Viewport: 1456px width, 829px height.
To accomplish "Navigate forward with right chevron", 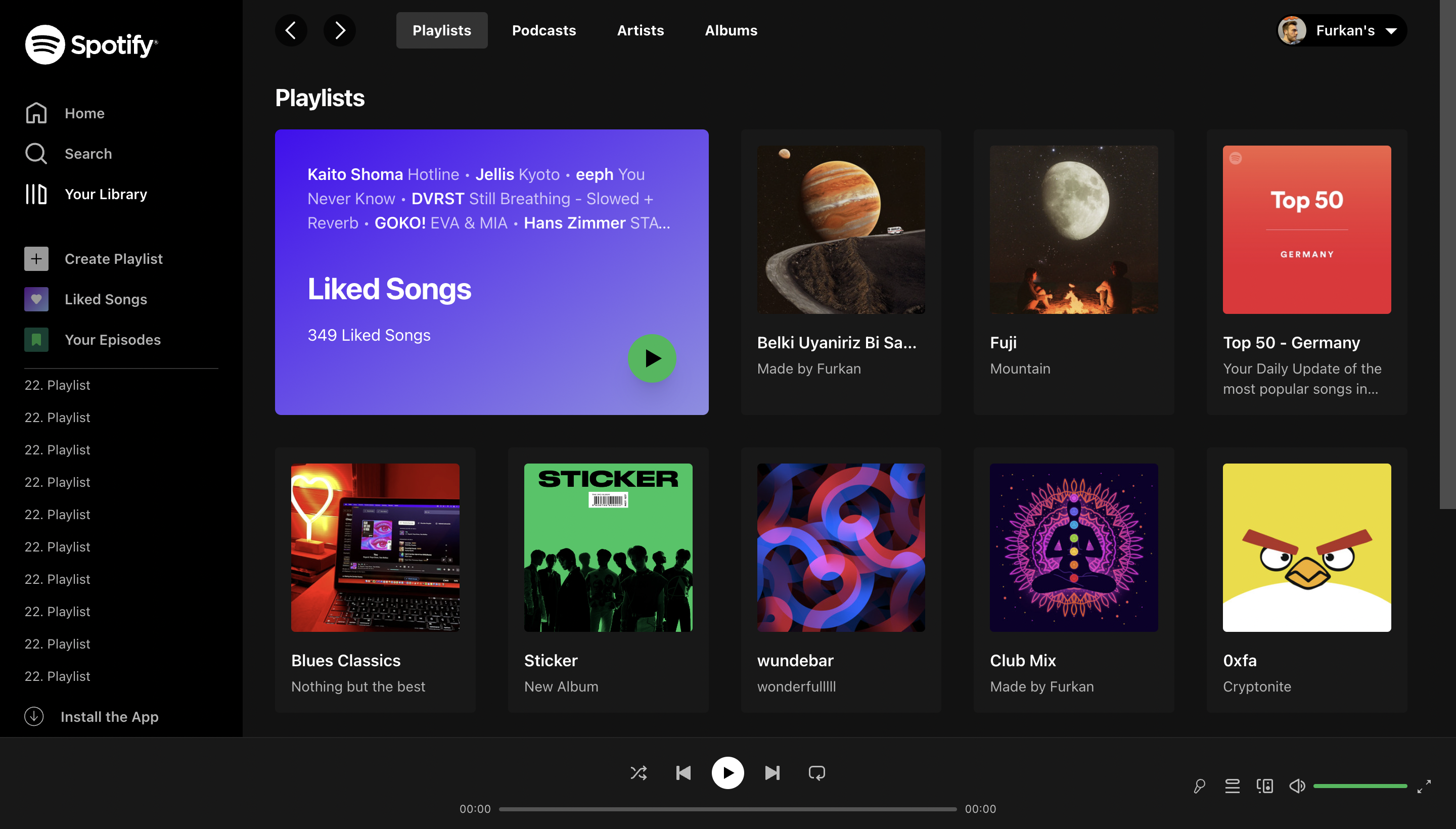I will (339, 30).
